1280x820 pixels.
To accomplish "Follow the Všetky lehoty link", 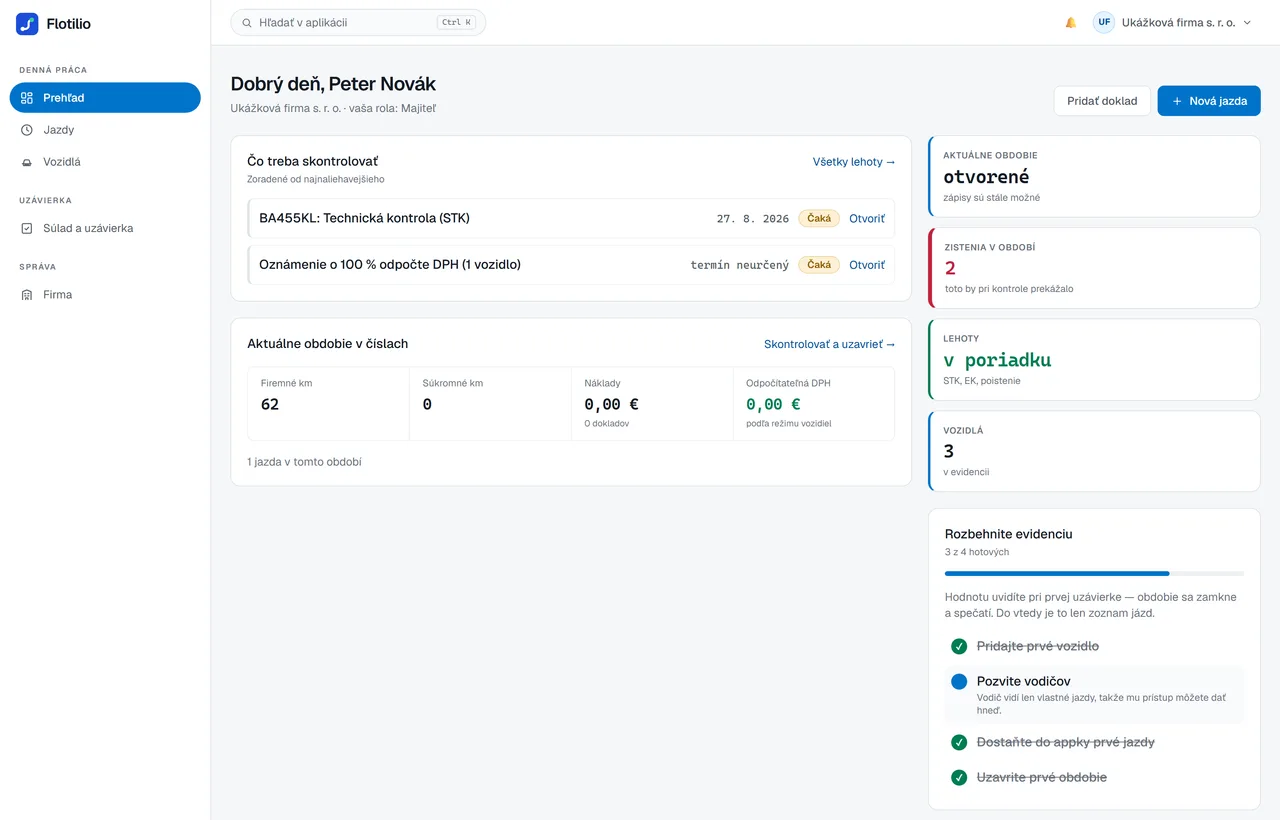I will [x=854, y=161].
